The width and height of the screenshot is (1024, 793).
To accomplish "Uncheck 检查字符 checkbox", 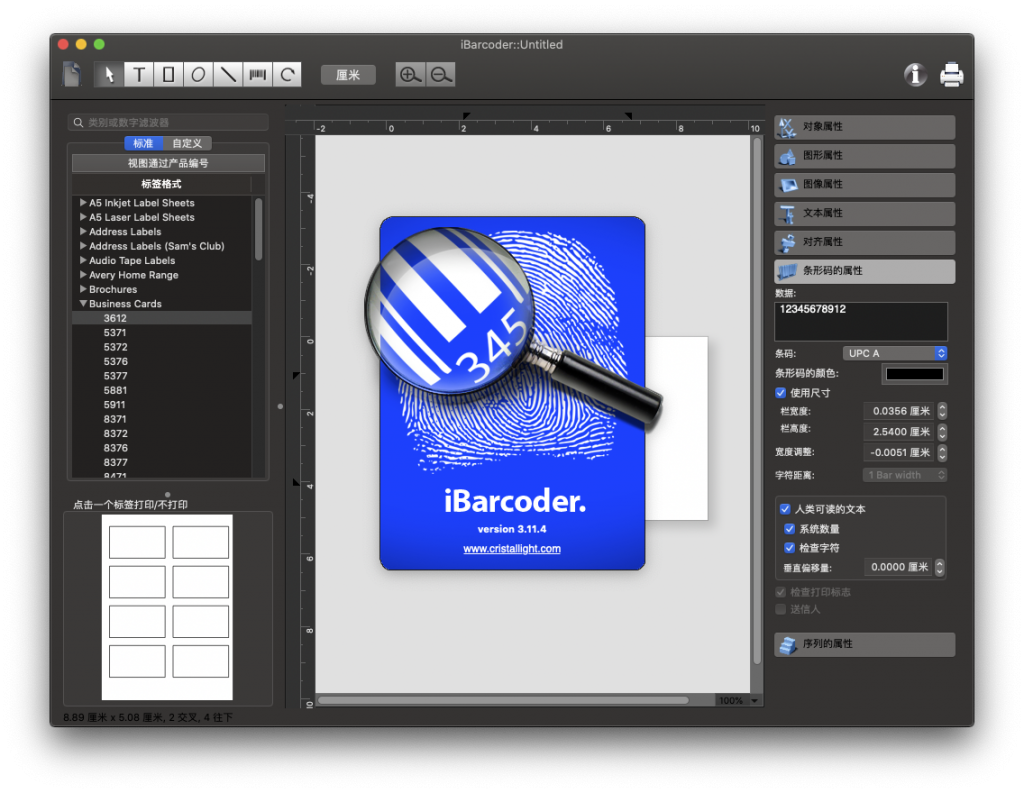I will pyautogui.click(x=790, y=547).
